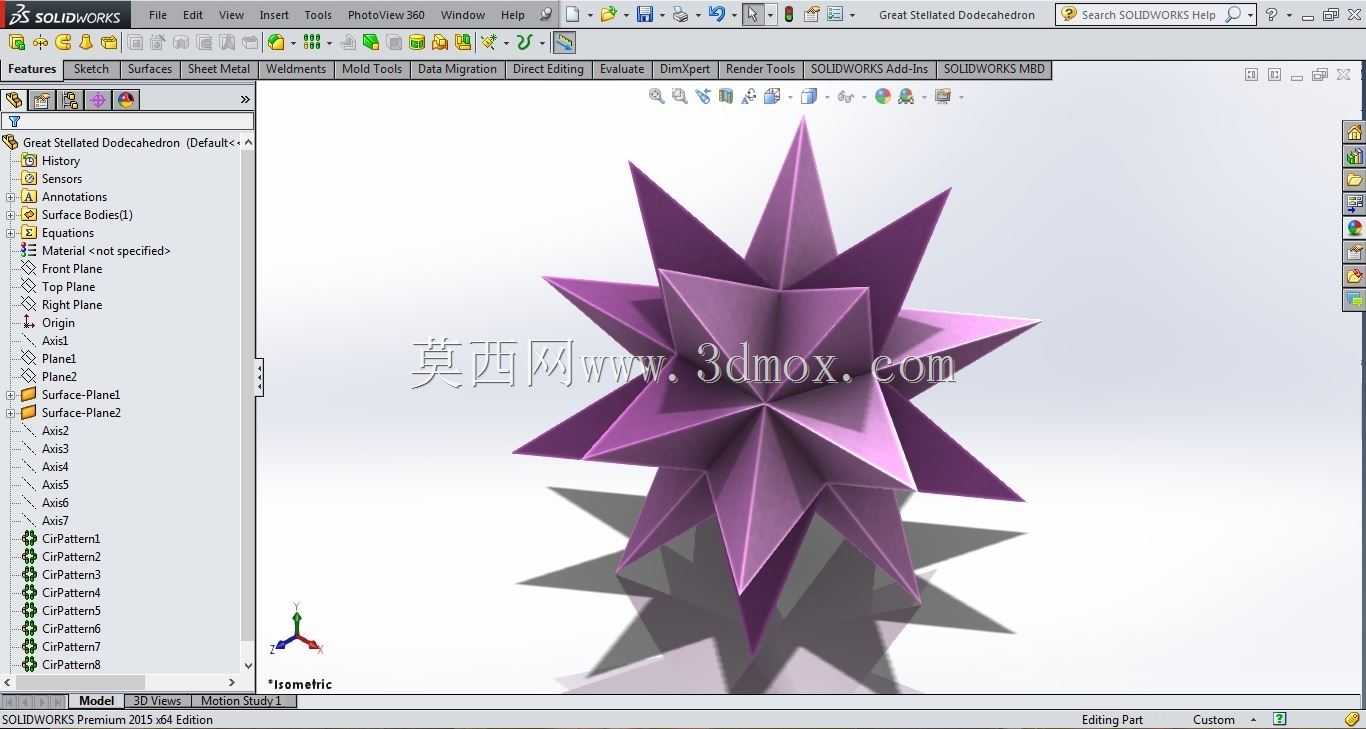The height and width of the screenshot is (729, 1366).
Task: Switch to the Surfaces tab
Action: [x=150, y=69]
